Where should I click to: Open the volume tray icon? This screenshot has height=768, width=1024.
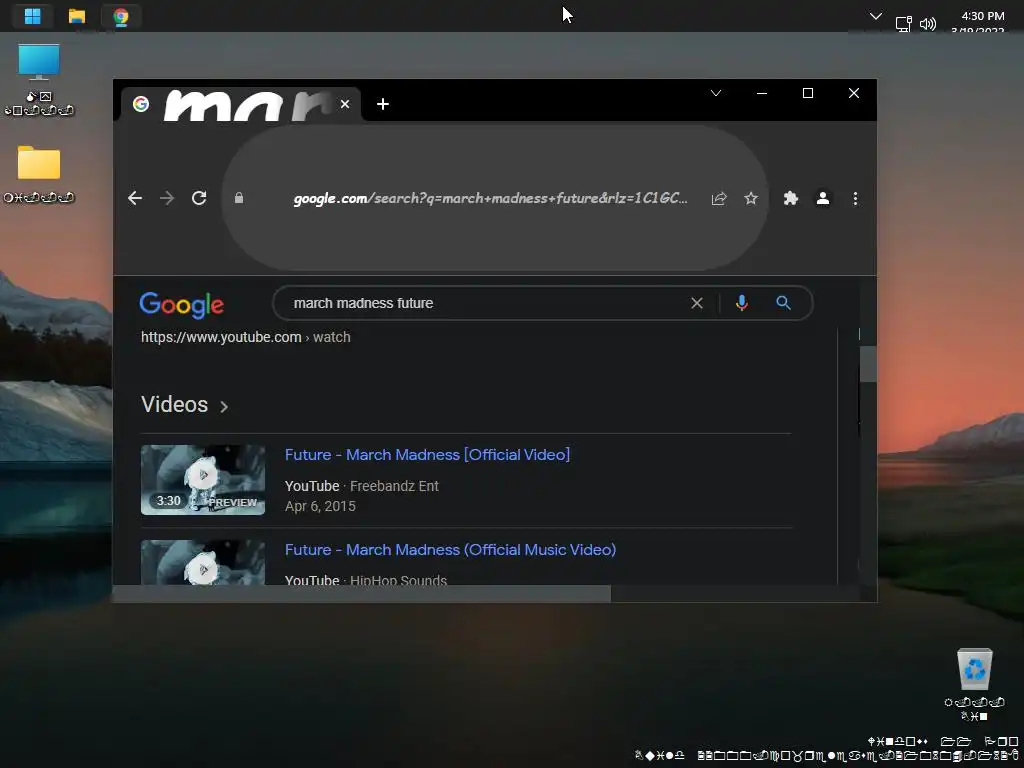pyautogui.click(x=927, y=24)
